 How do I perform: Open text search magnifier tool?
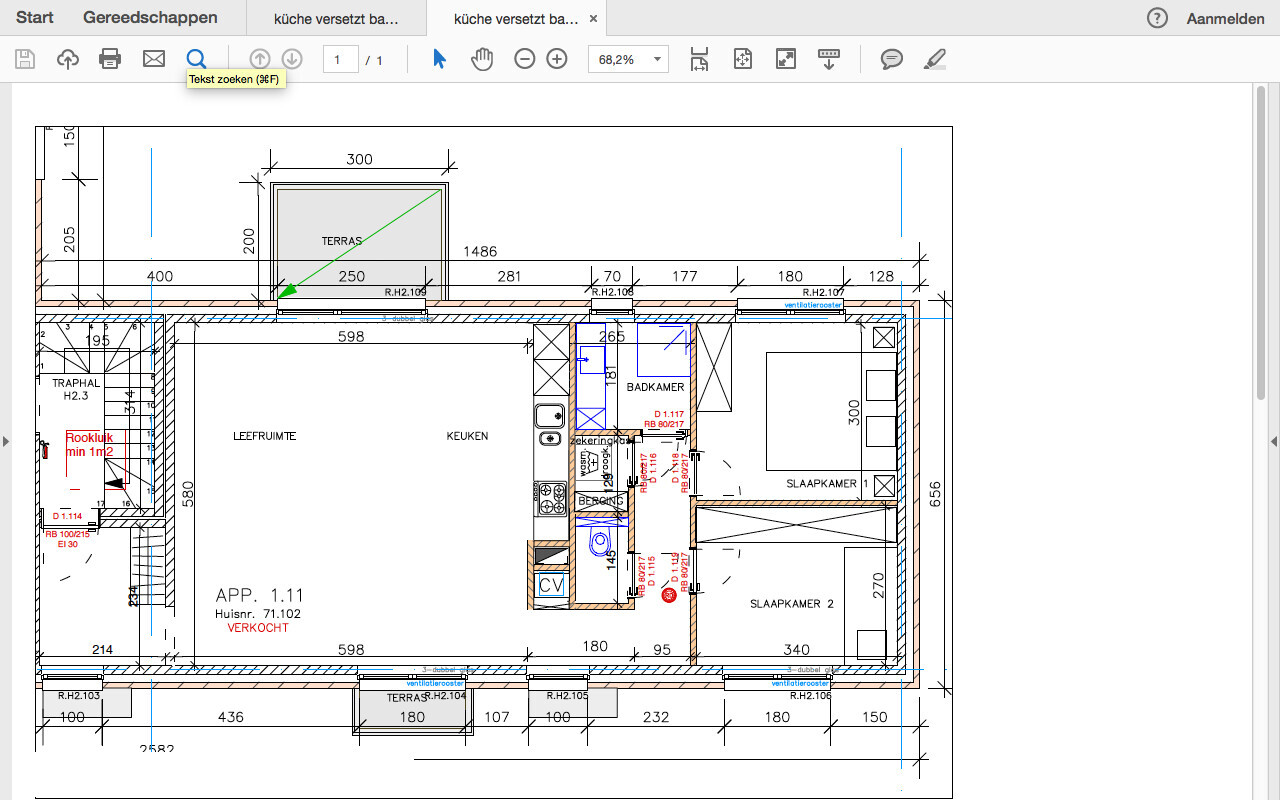click(197, 59)
